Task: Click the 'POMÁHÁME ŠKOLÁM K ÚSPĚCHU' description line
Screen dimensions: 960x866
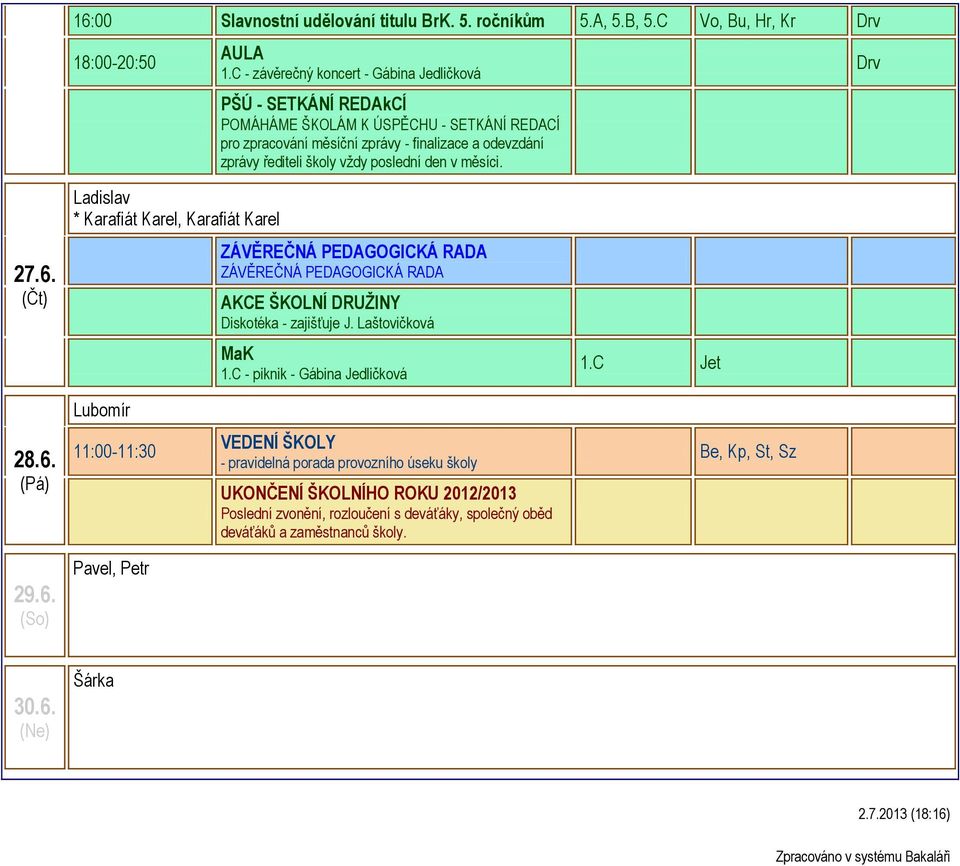Action: point(390,124)
